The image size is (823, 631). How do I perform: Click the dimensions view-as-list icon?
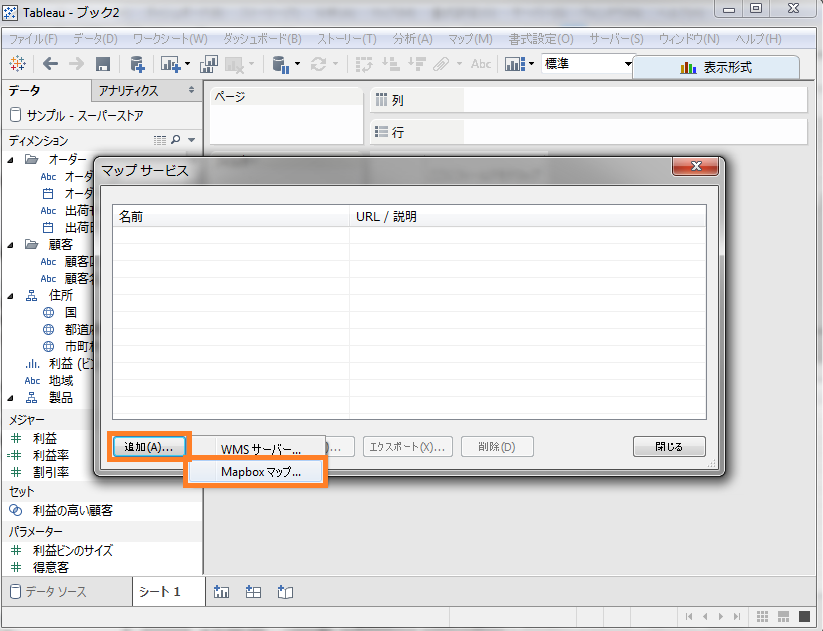[160, 140]
